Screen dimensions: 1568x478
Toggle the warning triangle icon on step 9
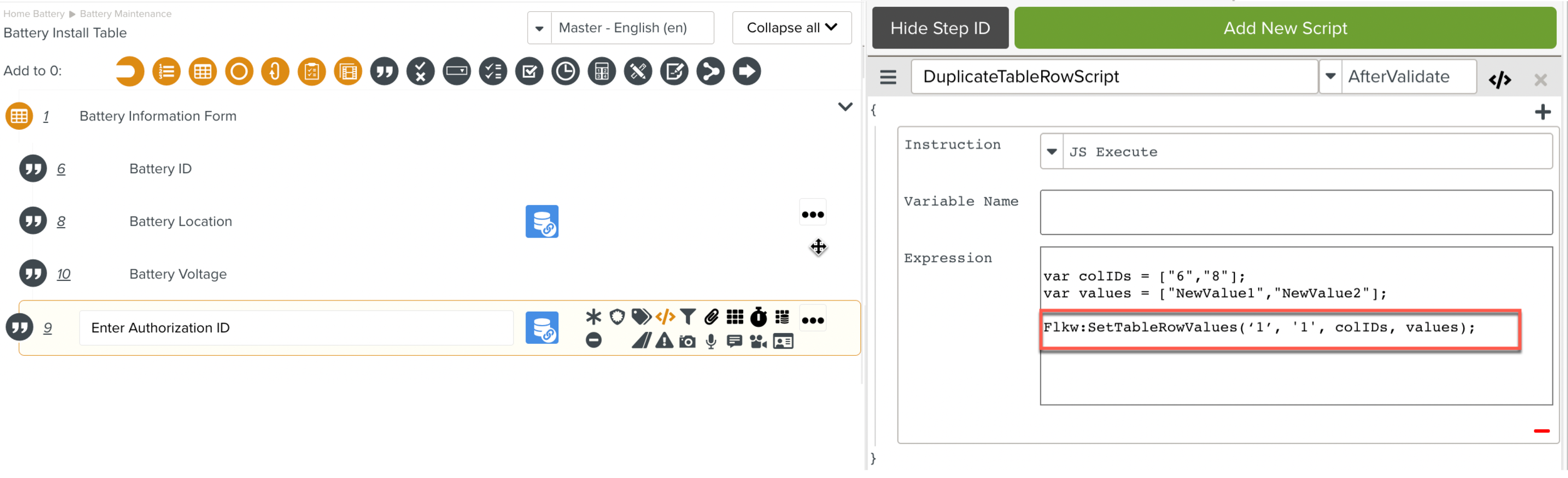point(664,342)
